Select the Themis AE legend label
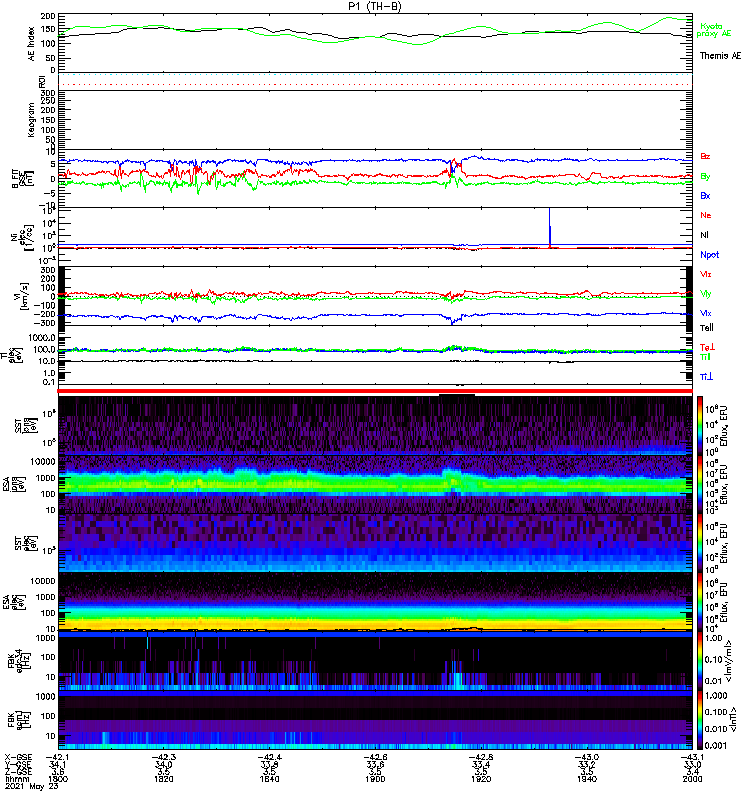This screenshot has height=800, width=750. [x=720, y=56]
